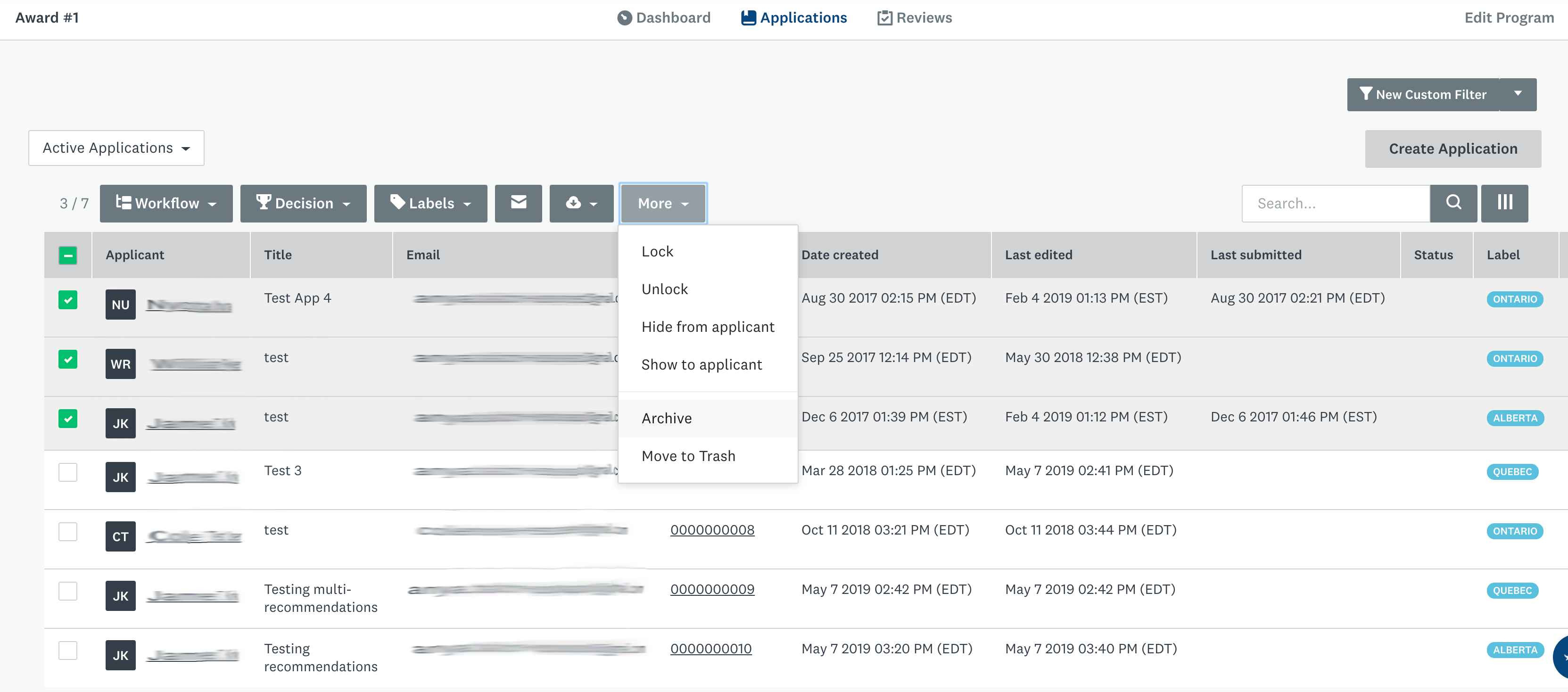Check the Testing recommendations row checkbox
The image size is (1568, 692).
(68, 651)
